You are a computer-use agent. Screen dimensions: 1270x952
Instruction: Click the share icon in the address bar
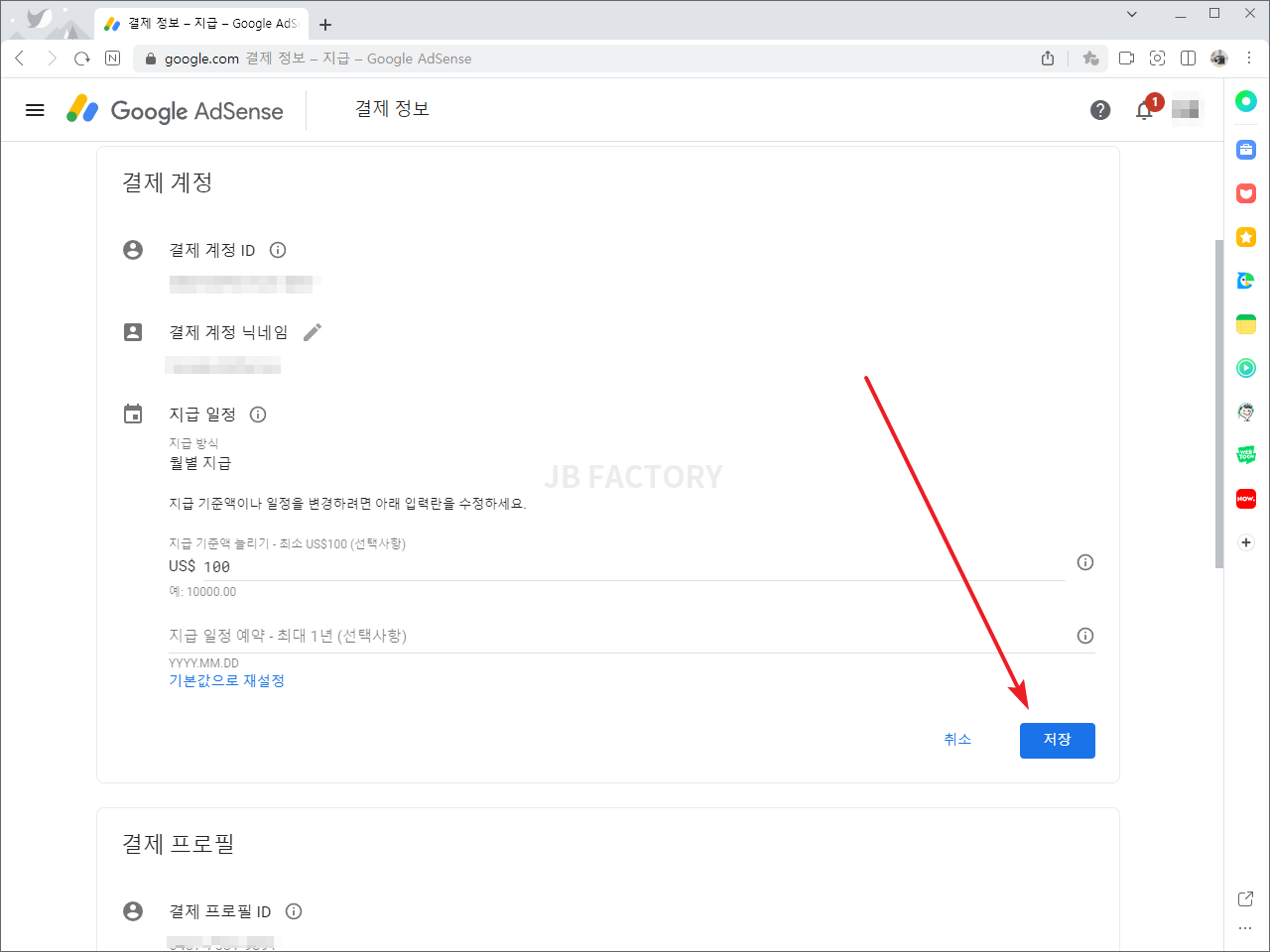(1048, 59)
